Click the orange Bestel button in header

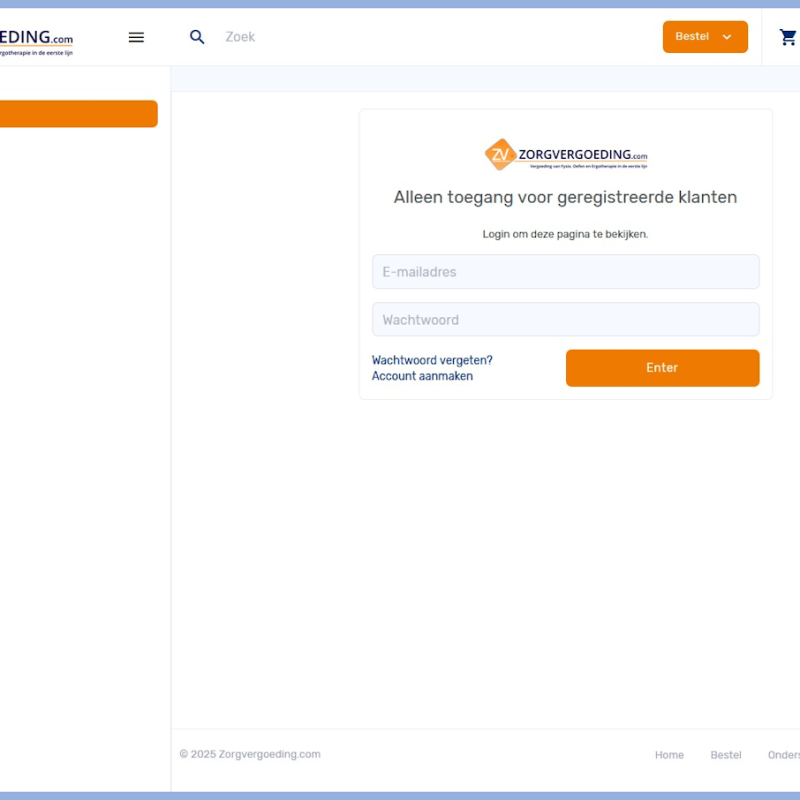697,36
